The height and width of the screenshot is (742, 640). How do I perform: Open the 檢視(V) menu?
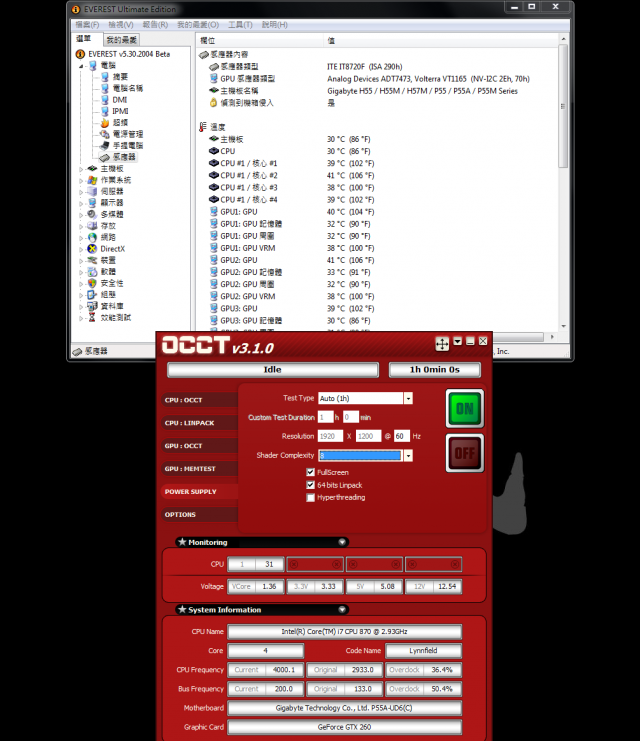[121, 25]
